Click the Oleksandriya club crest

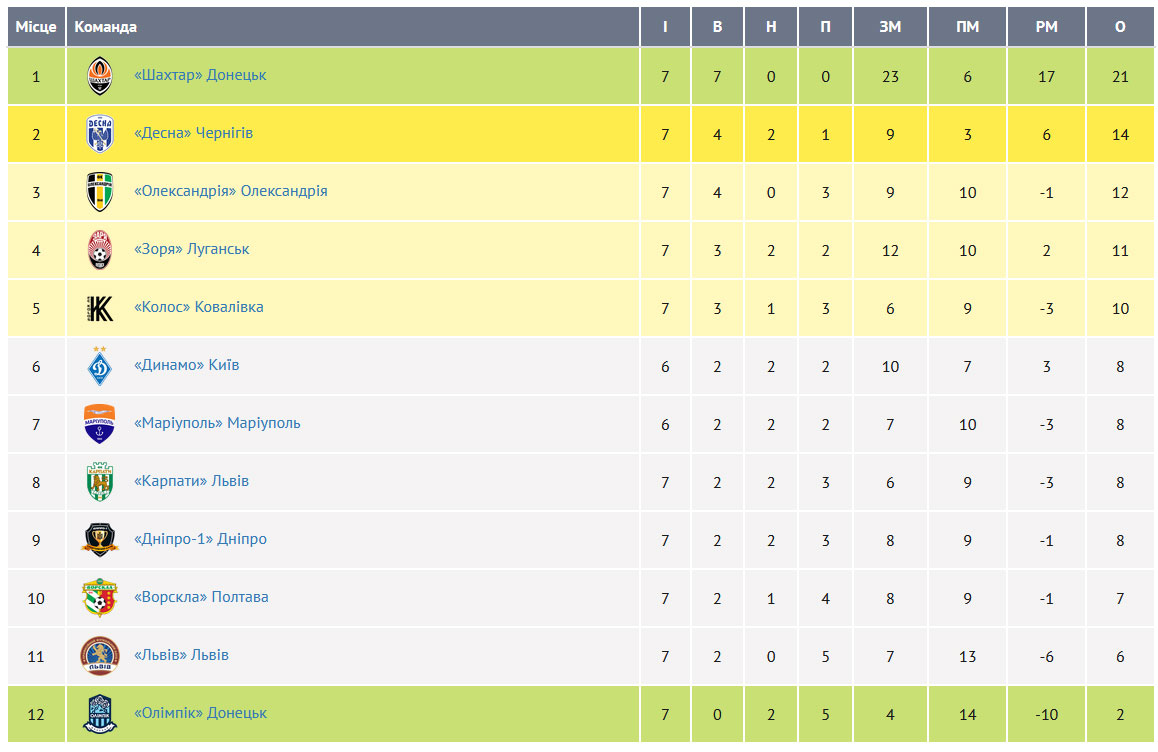pyautogui.click(x=100, y=192)
